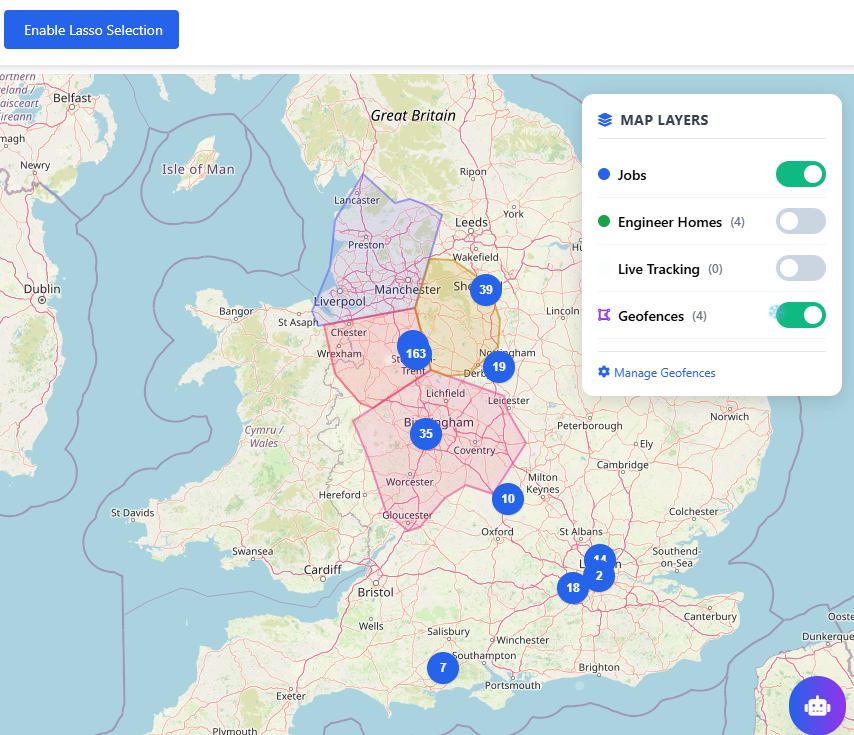Click the blue Jobs dot indicator
Image resolution: width=854 pixels, height=735 pixels.
tap(604, 174)
